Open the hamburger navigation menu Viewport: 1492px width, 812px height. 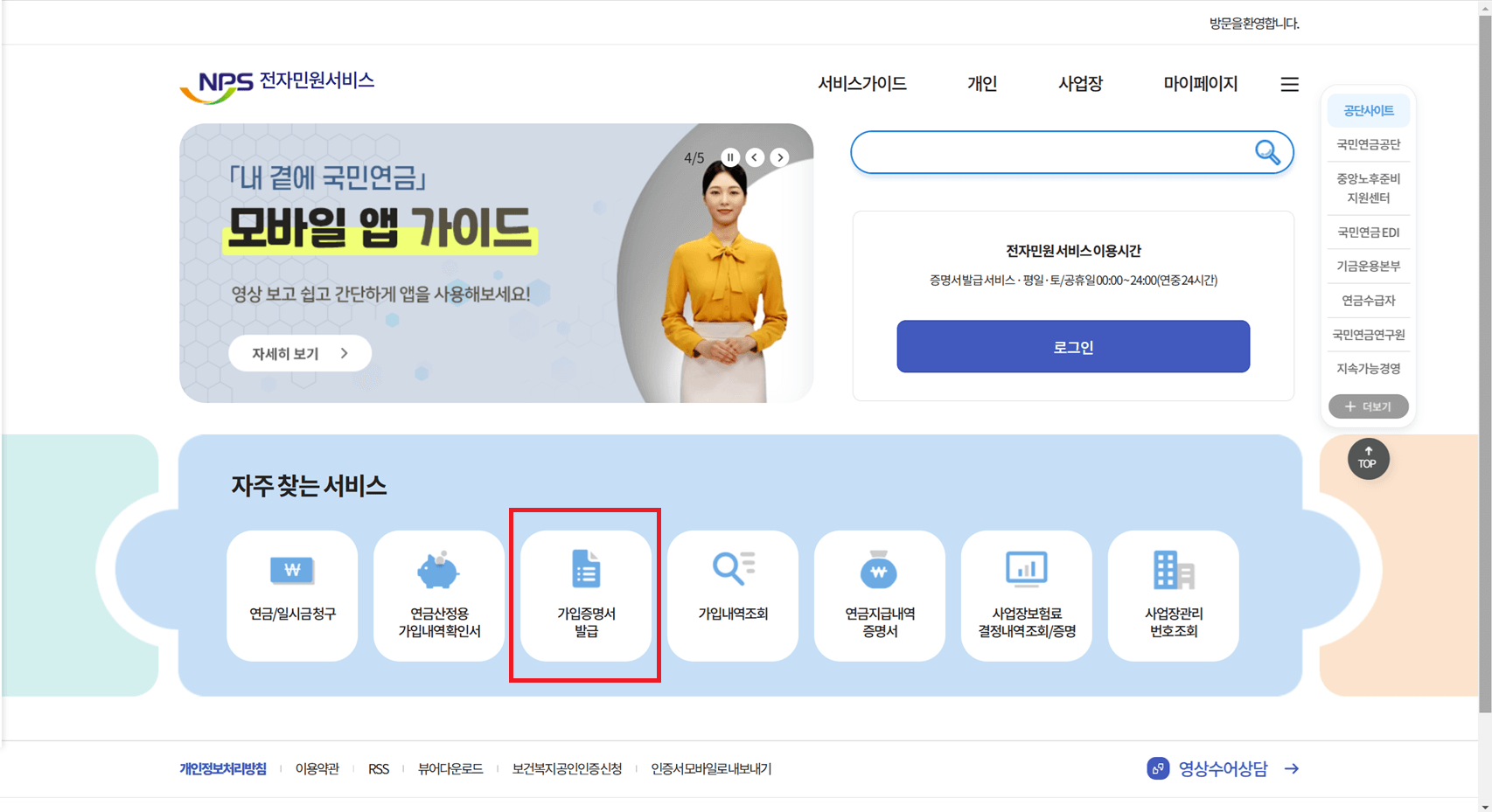(x=1289, y=84)
